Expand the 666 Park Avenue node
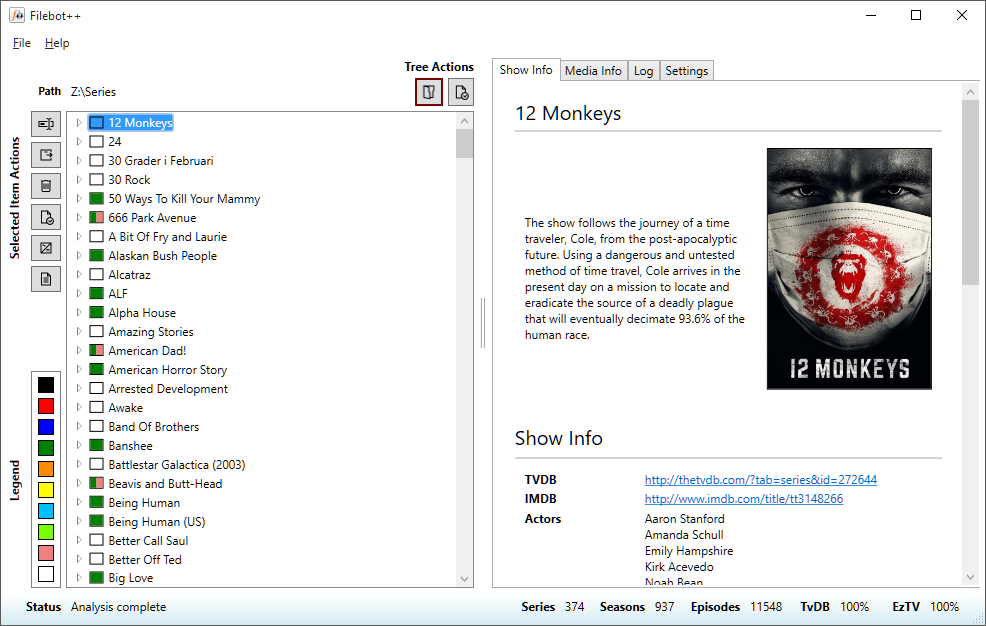This screenshot has height=626, width=986. (79, 217)
